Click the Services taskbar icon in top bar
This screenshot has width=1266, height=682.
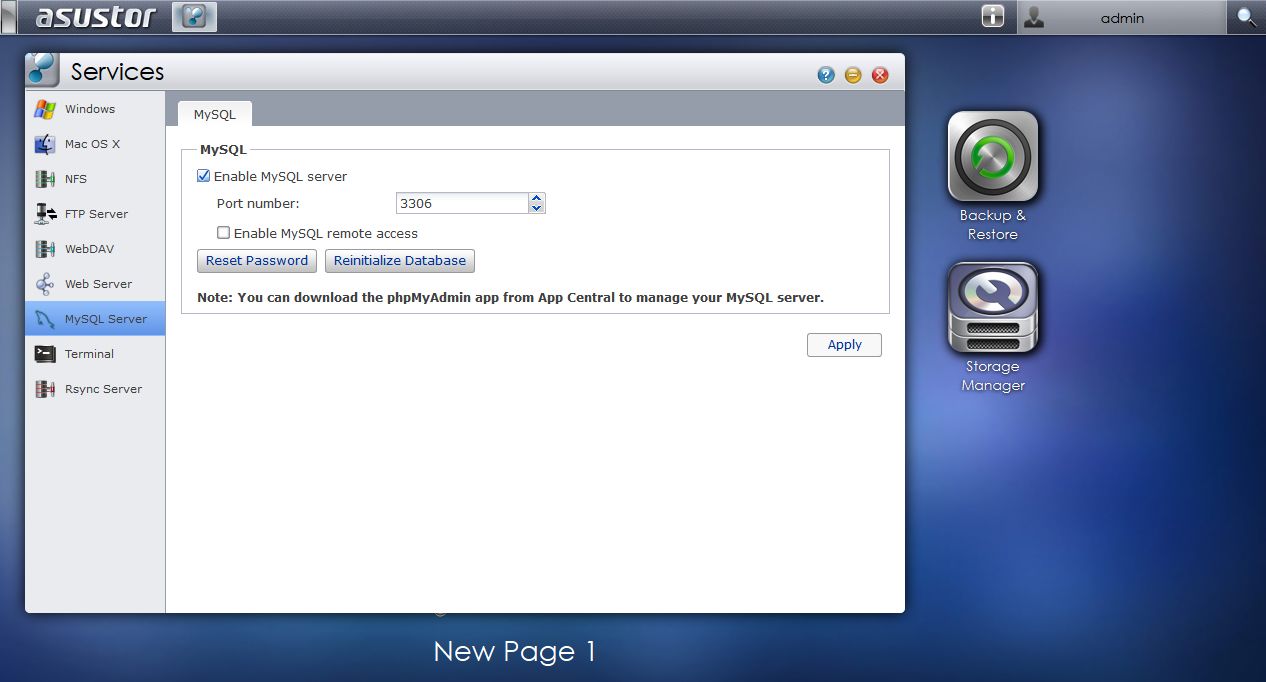tap(194, 17)
